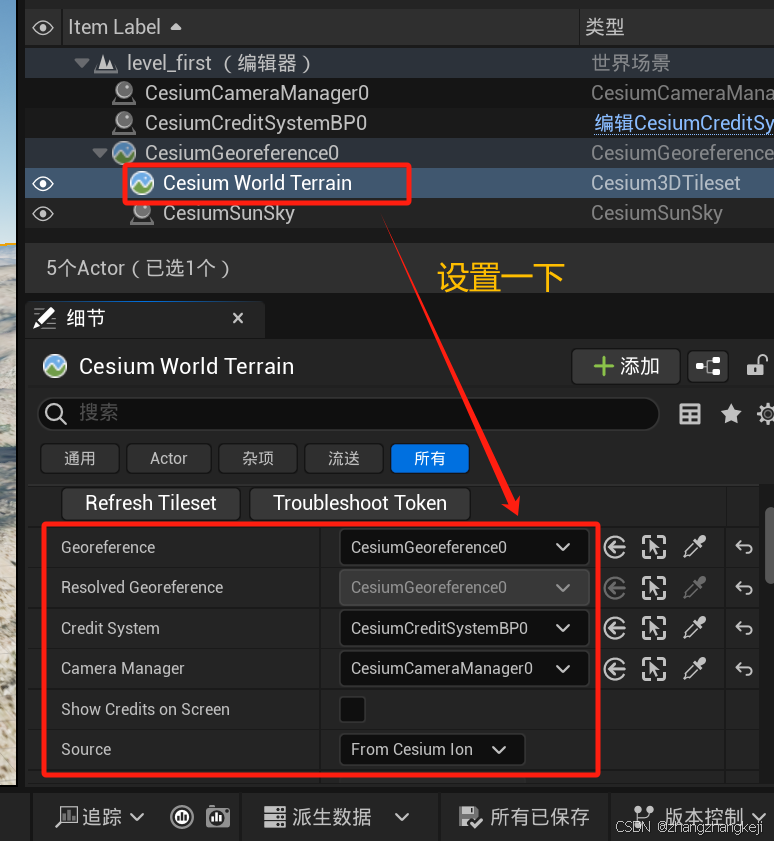The height and width of the screenshot is (841, 774).
Task: Toggle visibility of Cesium World Terrain
Action: (43, 184)
